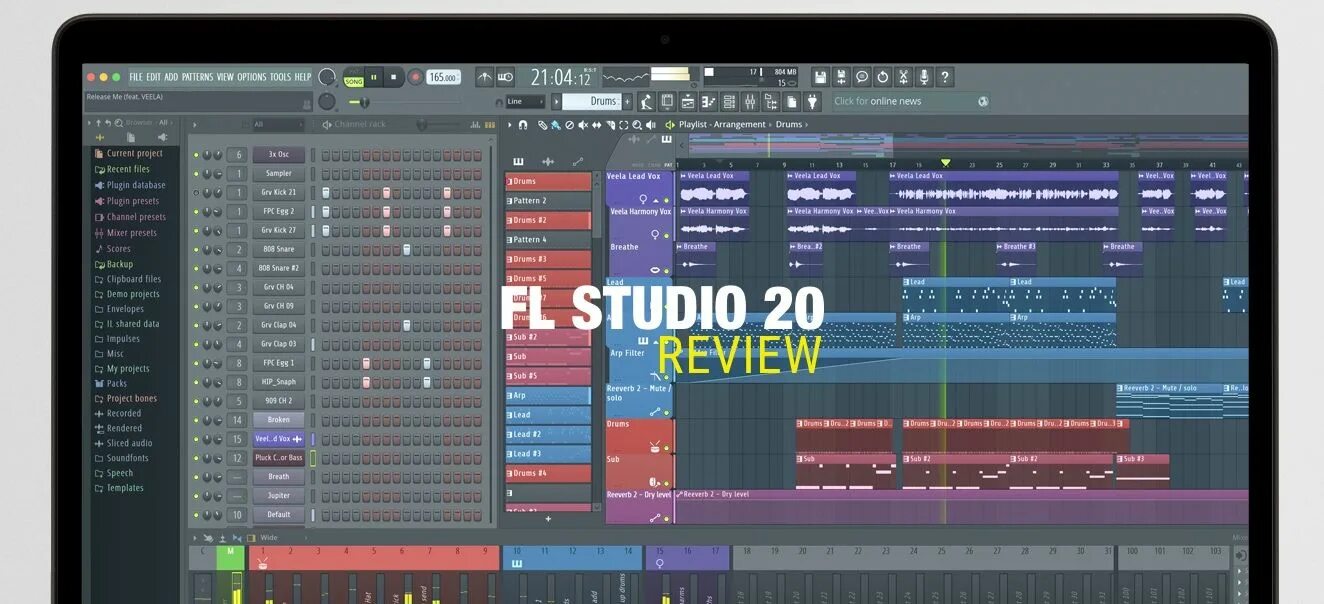Open the ADD menu
Screen dimensions: 1324x604
[171, 77]
